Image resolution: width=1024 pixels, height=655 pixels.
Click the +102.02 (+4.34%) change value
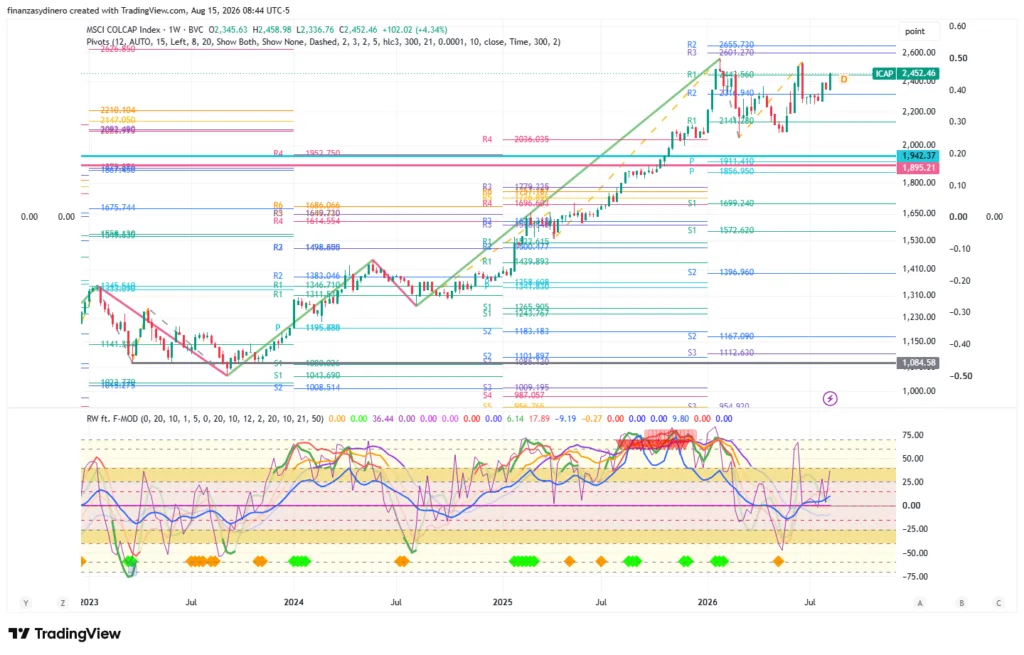pos(415,29)
